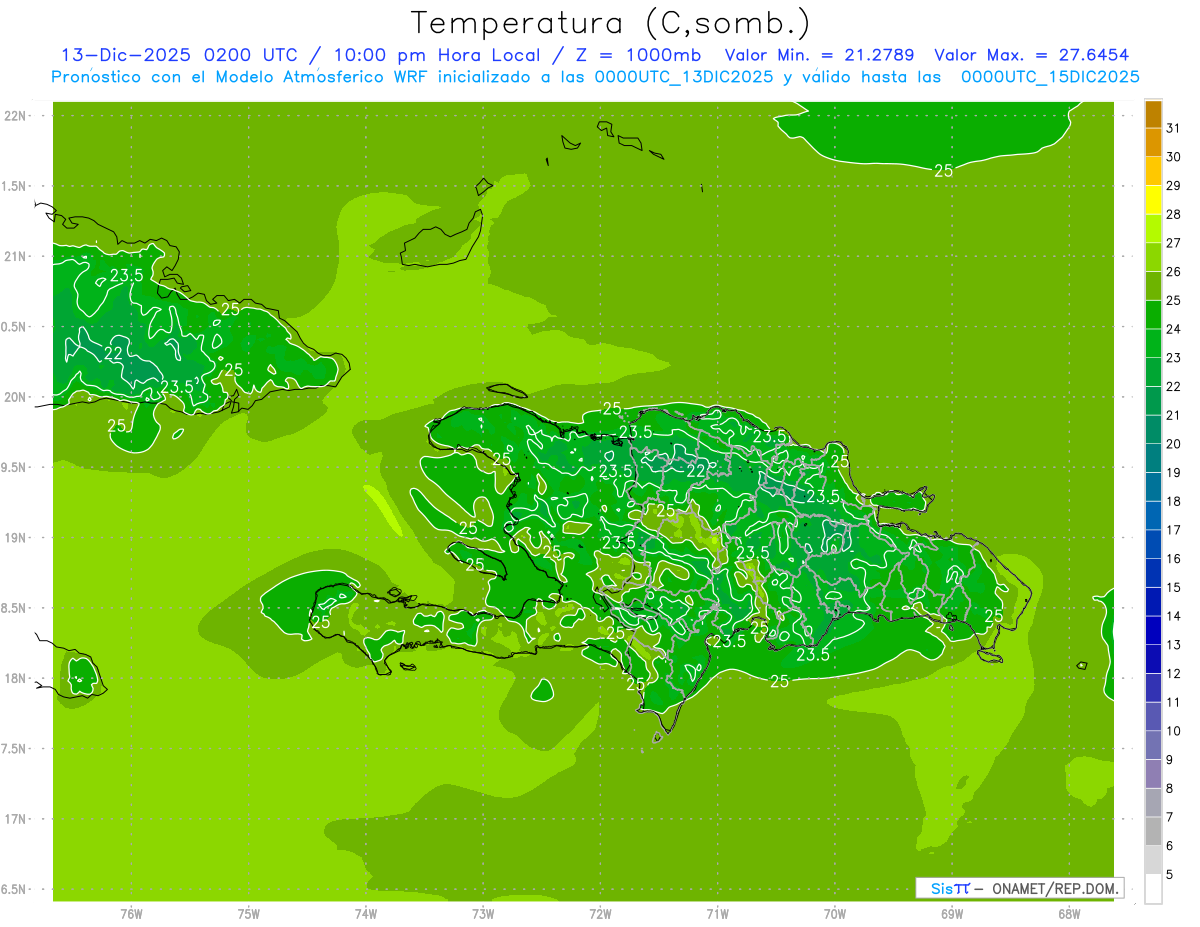Click the '20N' latitude axis label

(x=16, y=397)
